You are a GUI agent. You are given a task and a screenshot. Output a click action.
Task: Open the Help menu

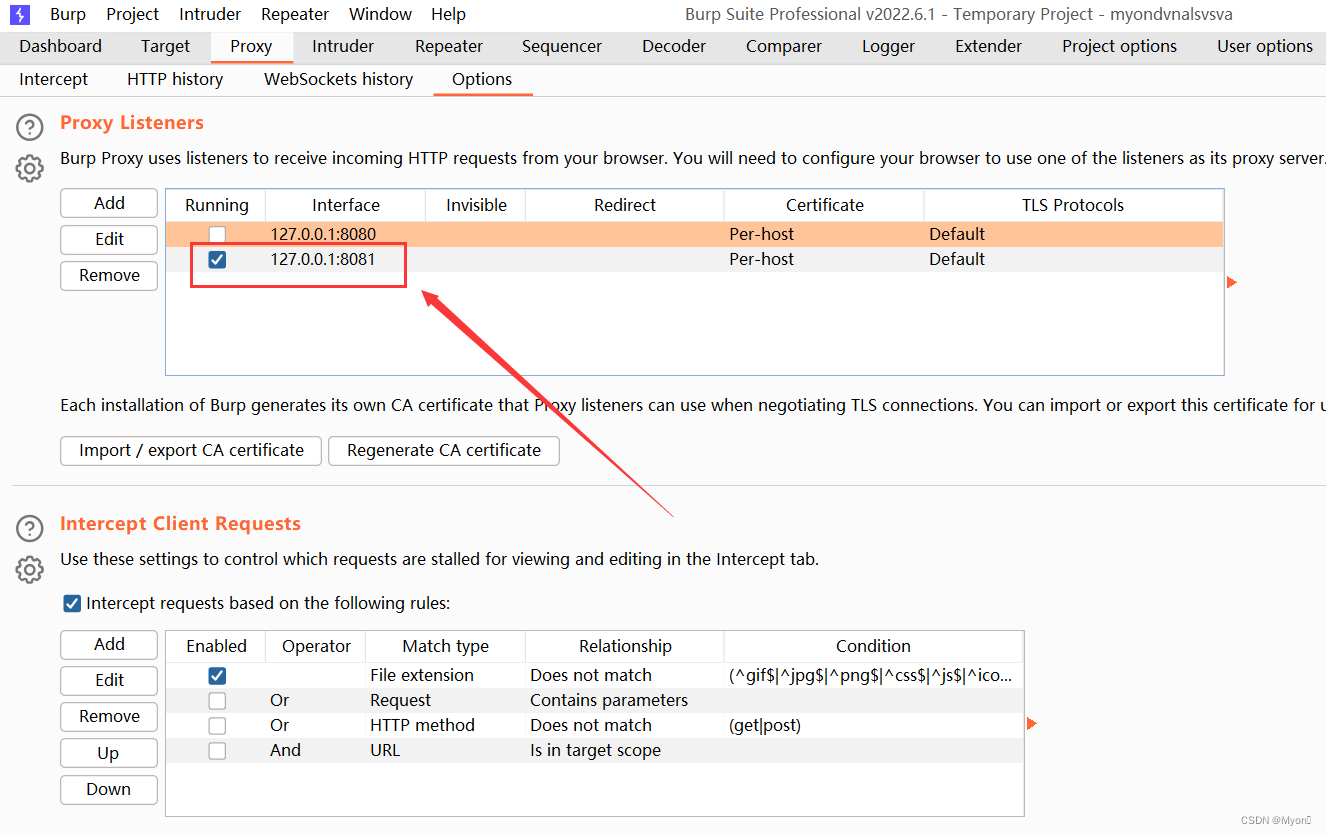tap(448, 14)
